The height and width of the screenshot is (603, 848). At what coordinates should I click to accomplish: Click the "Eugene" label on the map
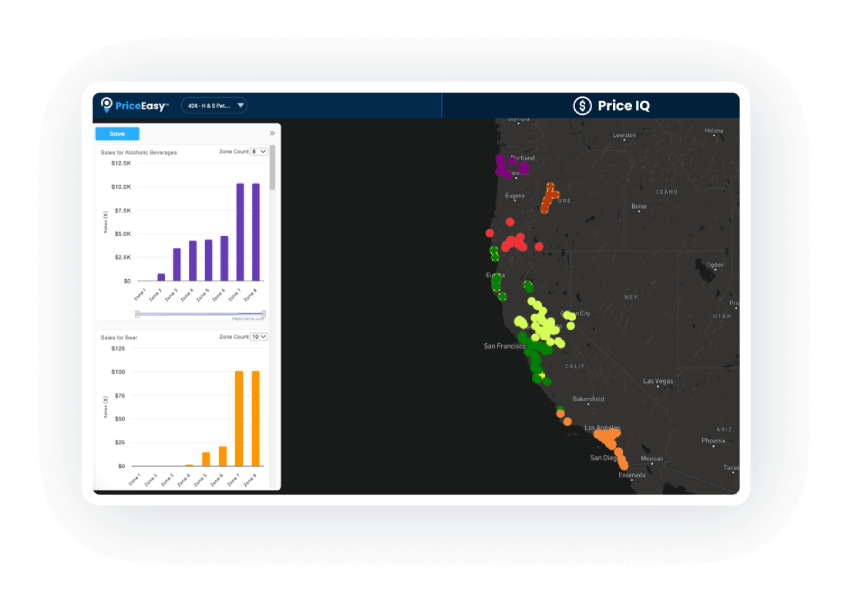[x=515, y=195]
